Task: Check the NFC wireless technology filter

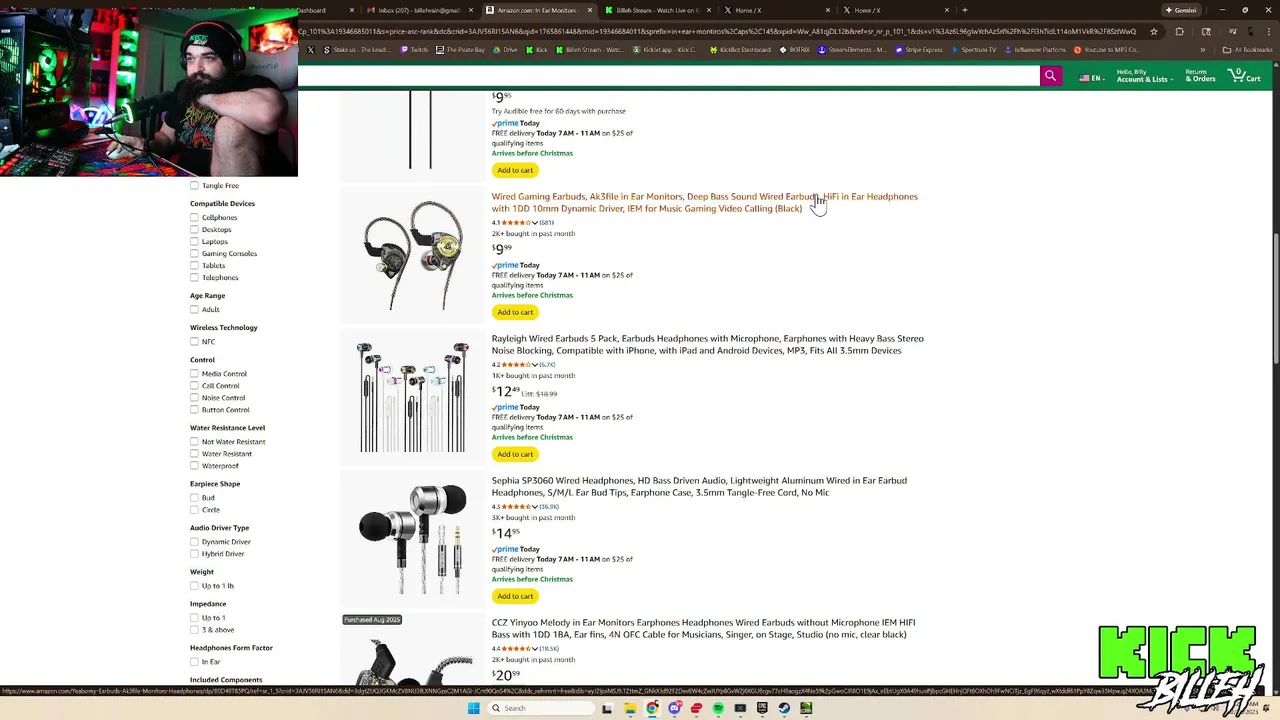Action: pos(194,341)
